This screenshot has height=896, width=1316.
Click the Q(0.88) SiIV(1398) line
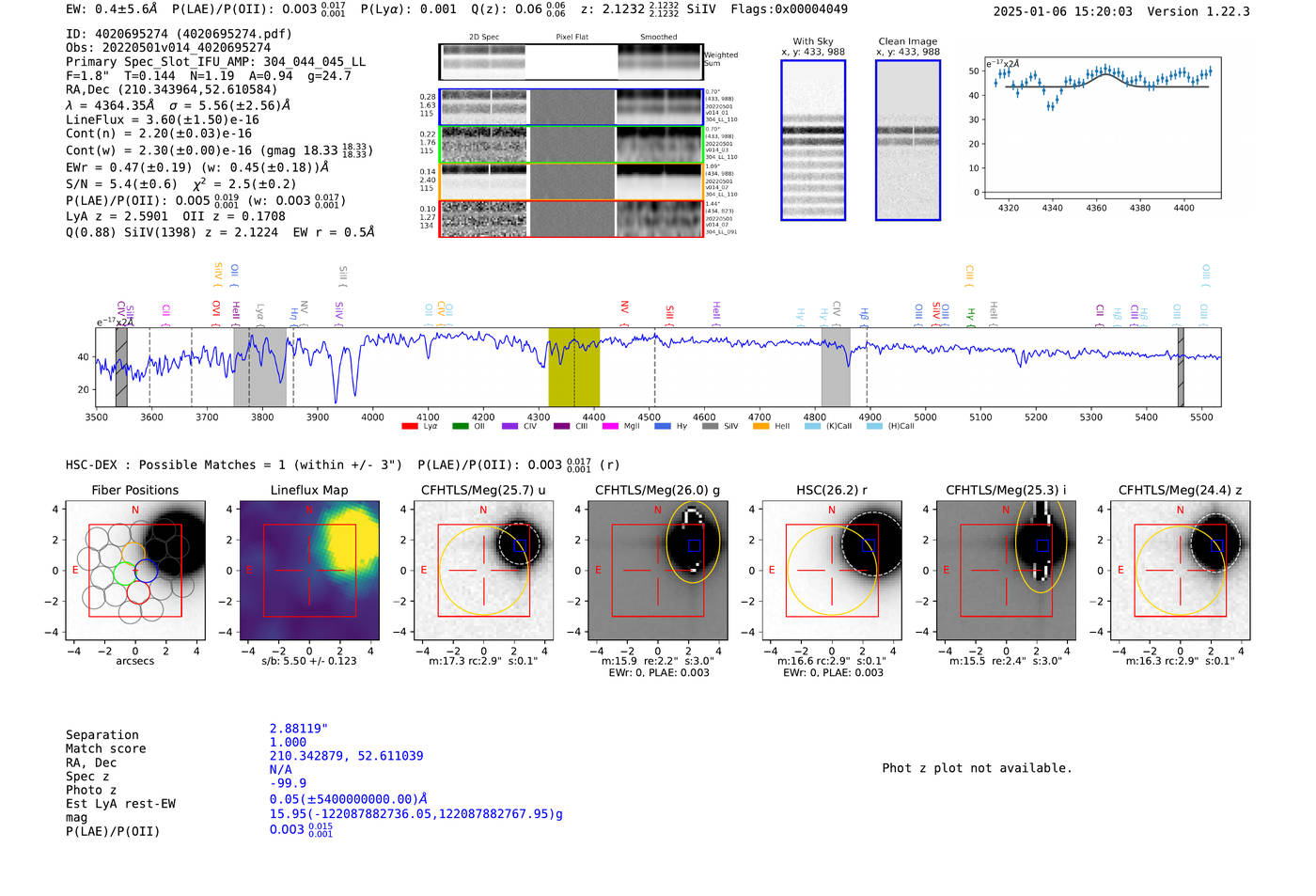(220, 232)
